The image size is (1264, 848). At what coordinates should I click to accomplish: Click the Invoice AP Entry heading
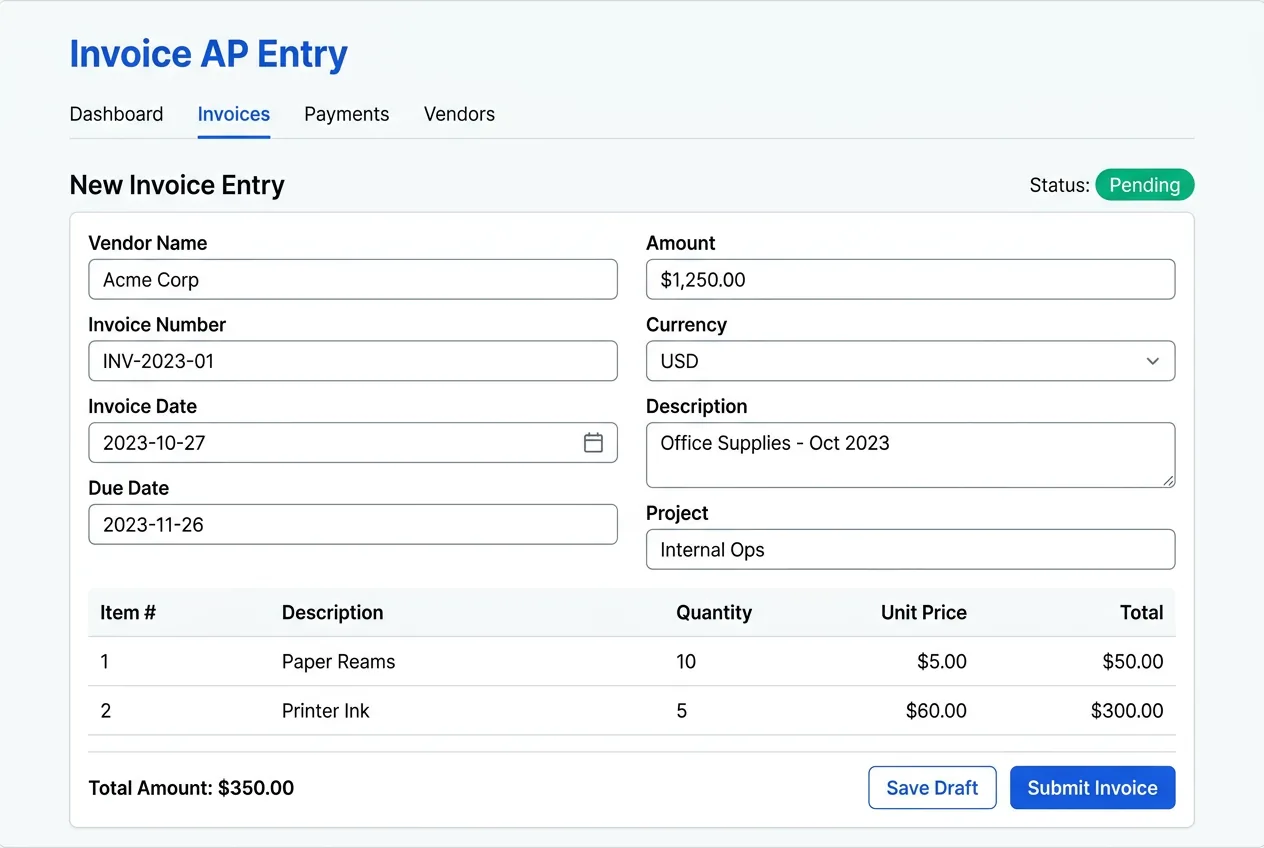click(x=208, y=54)
